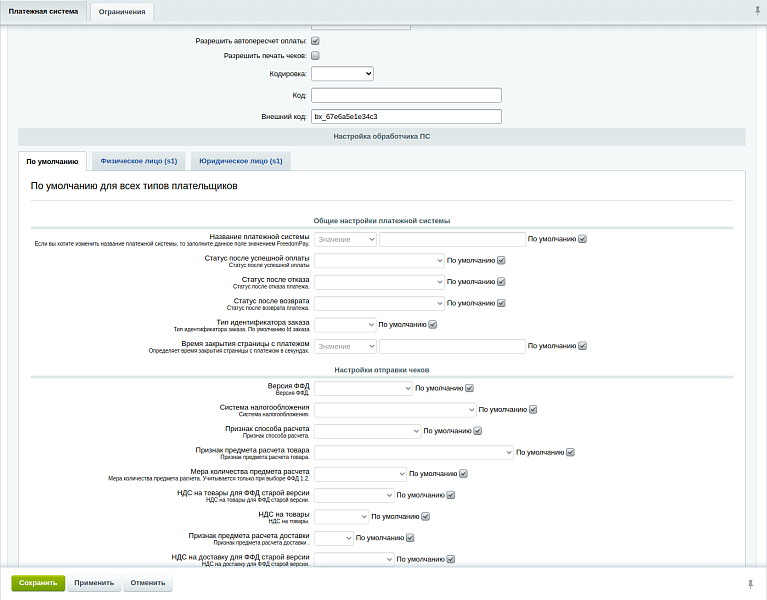
Task: Expand the 'Статус после успешной оплаты' dropdown
Action: click(379, 260)
